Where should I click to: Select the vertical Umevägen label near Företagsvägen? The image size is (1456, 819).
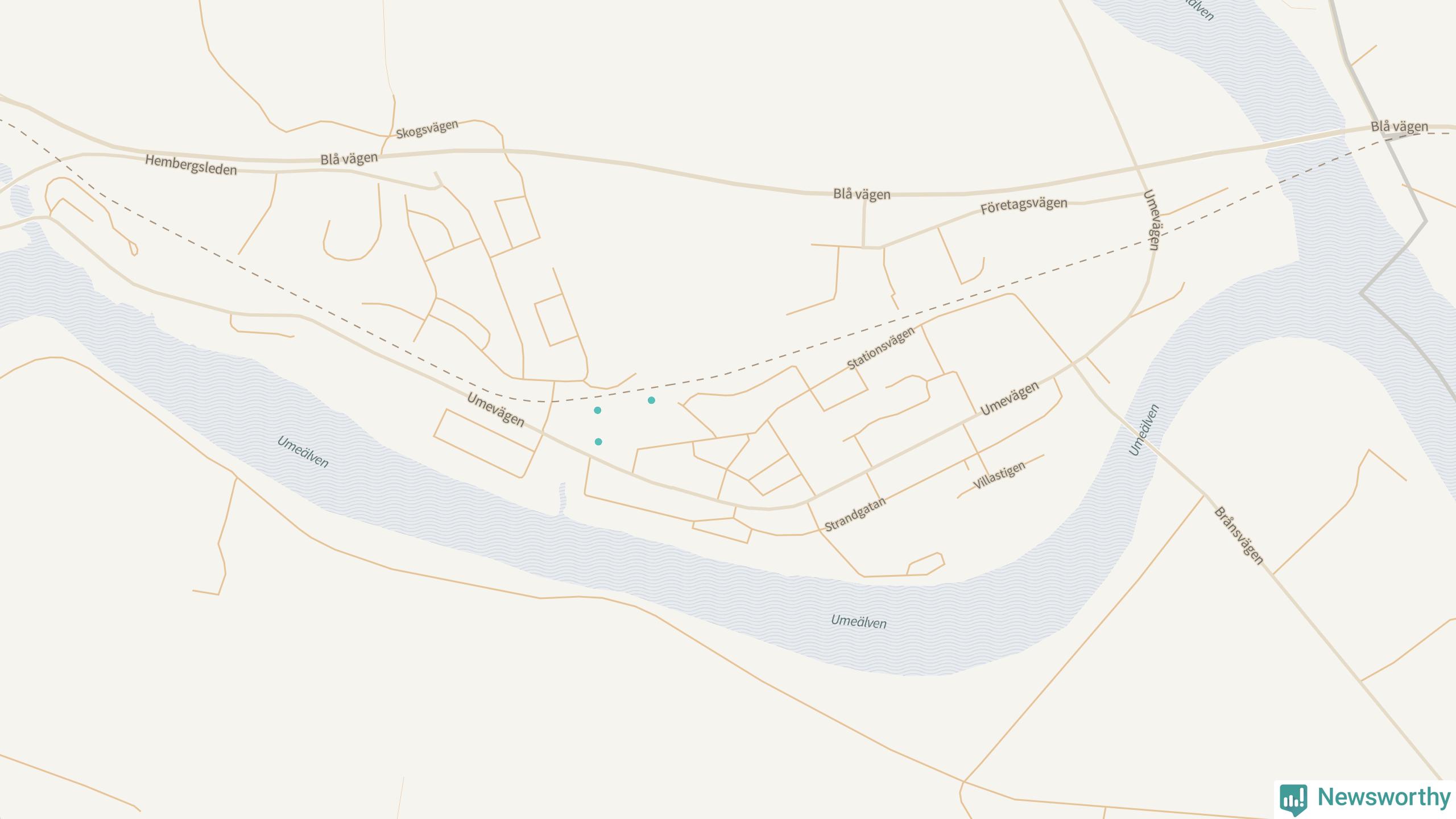[1151, 220]
